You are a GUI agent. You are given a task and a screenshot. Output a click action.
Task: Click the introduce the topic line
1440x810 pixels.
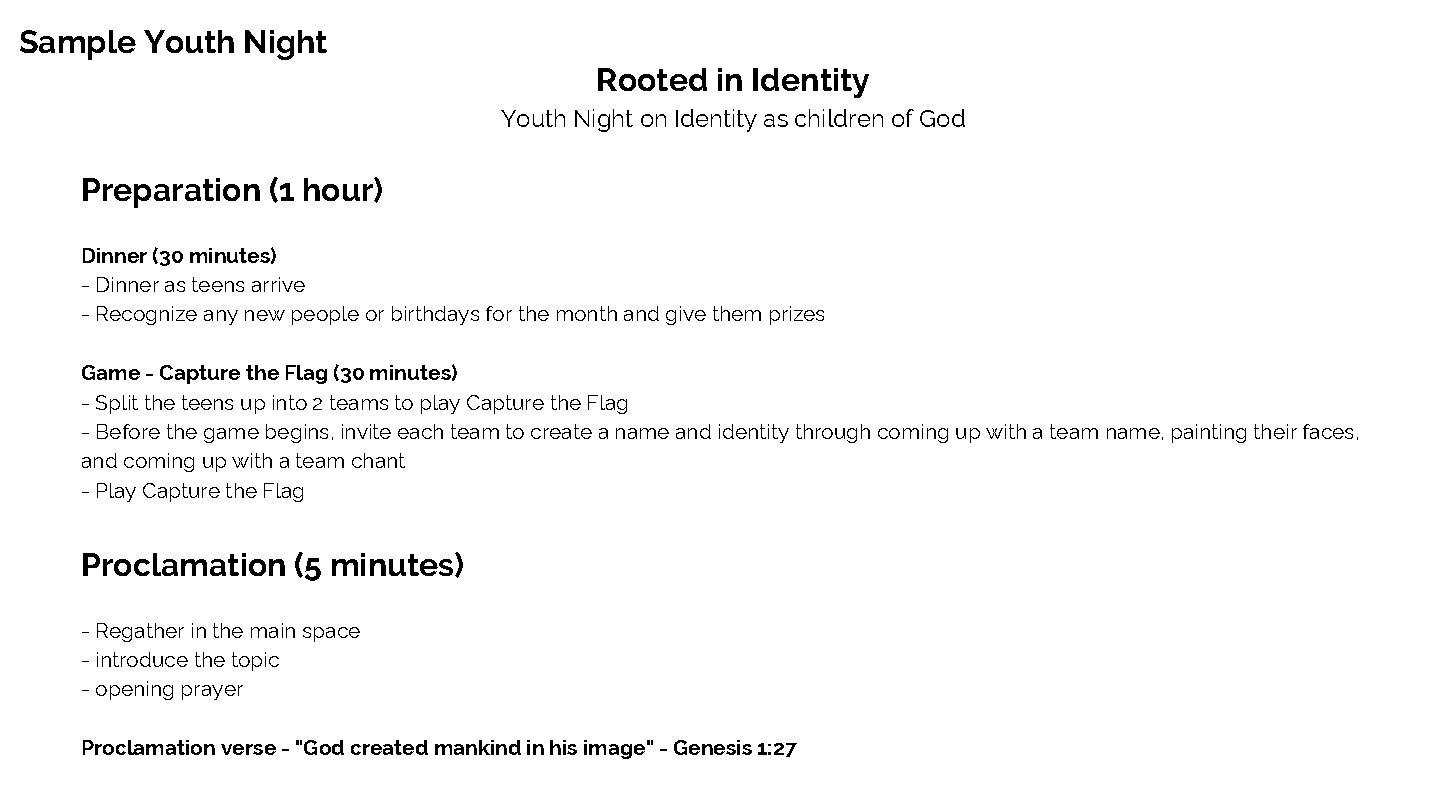click(x=180, y=660)
